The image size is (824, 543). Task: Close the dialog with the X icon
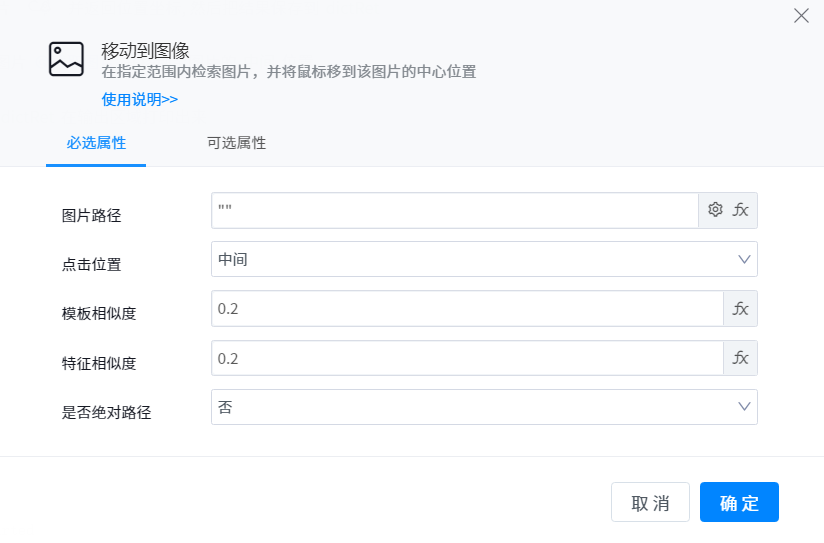pyautogui.click(x=801, y=16)
